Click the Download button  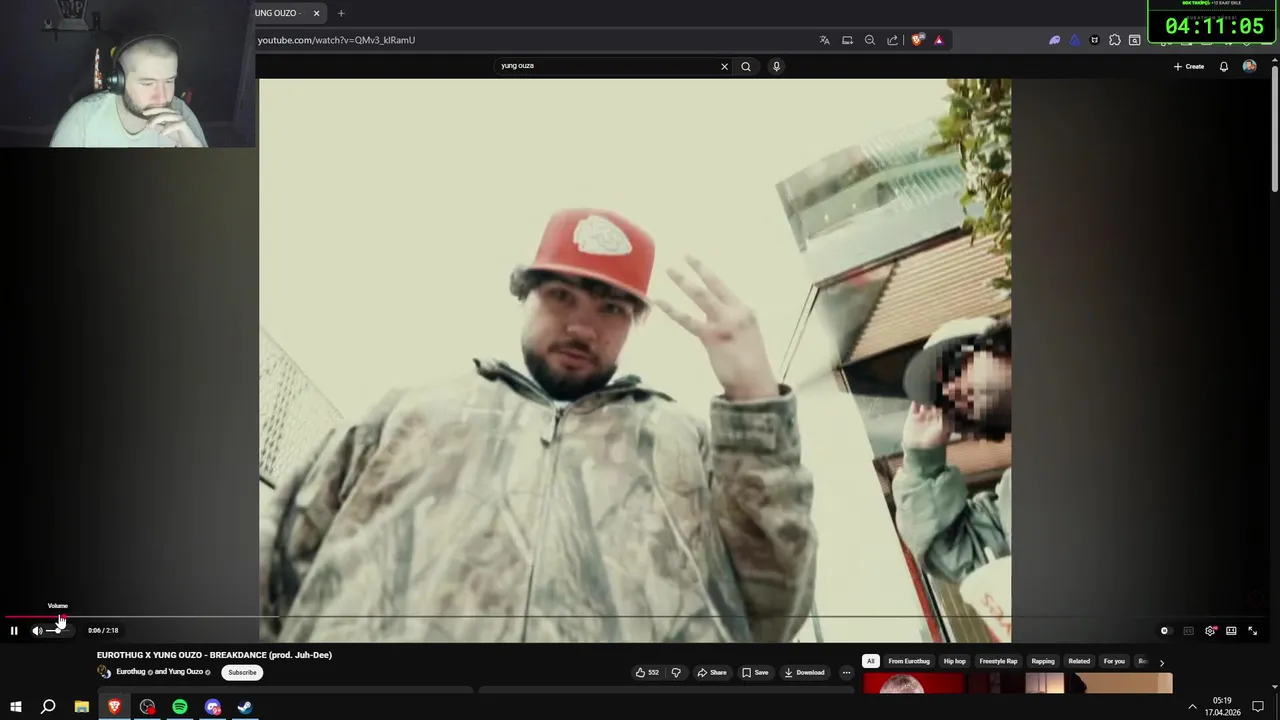pos(804,672)
